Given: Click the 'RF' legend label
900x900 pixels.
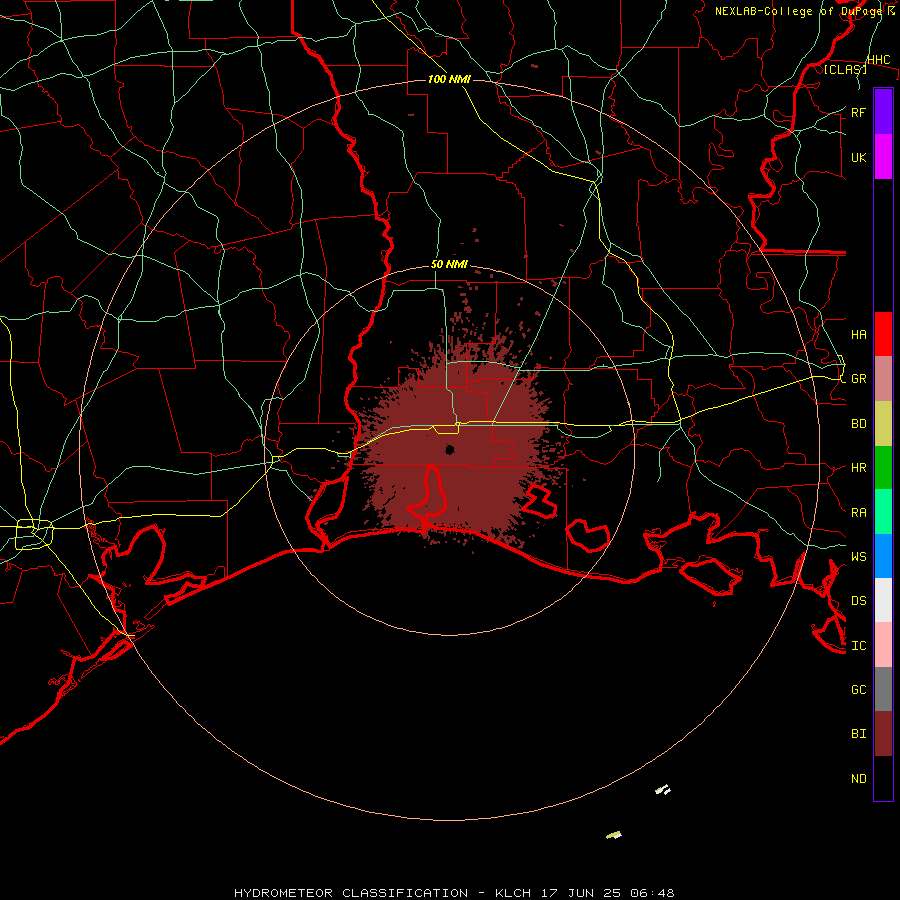Looking at the screenshot, I should [x=858, y=112].
